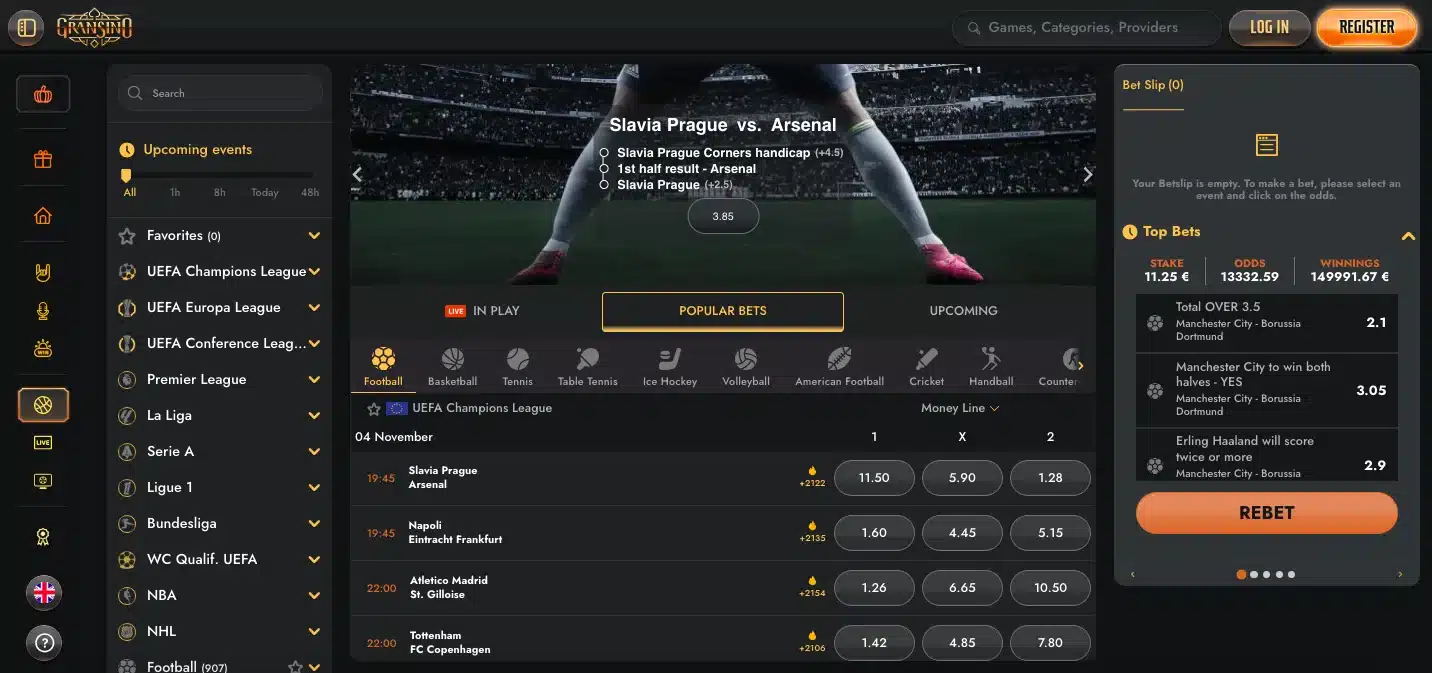The width and height of the screenshot is (1432, 673).
Task: Open the Money Line market dropdown
Action: click(x=960, y=408)
